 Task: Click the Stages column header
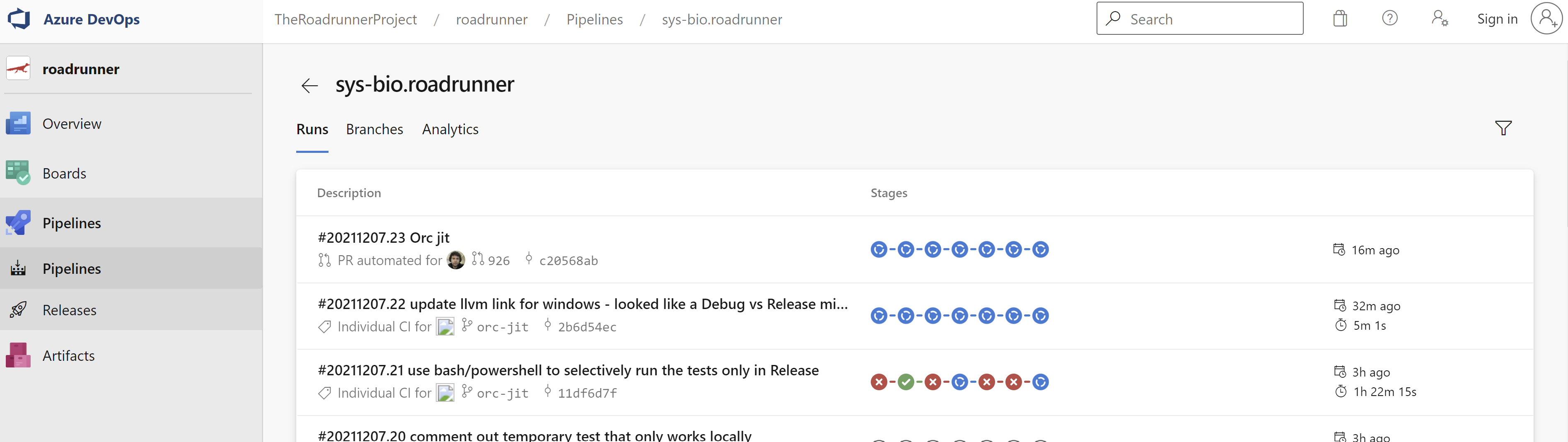click(889, 193)
